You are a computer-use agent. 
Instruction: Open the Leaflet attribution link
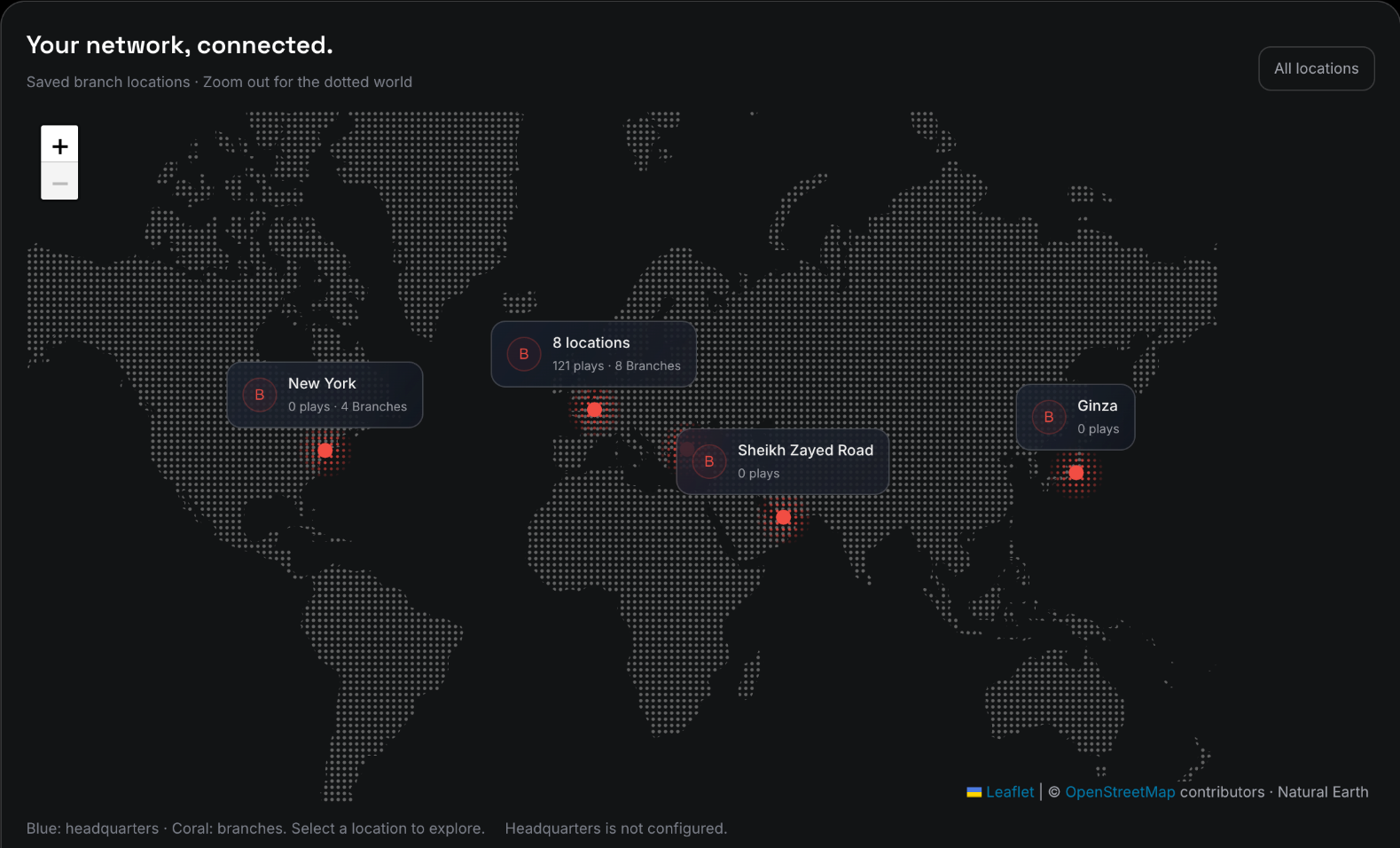(1010, 792)
